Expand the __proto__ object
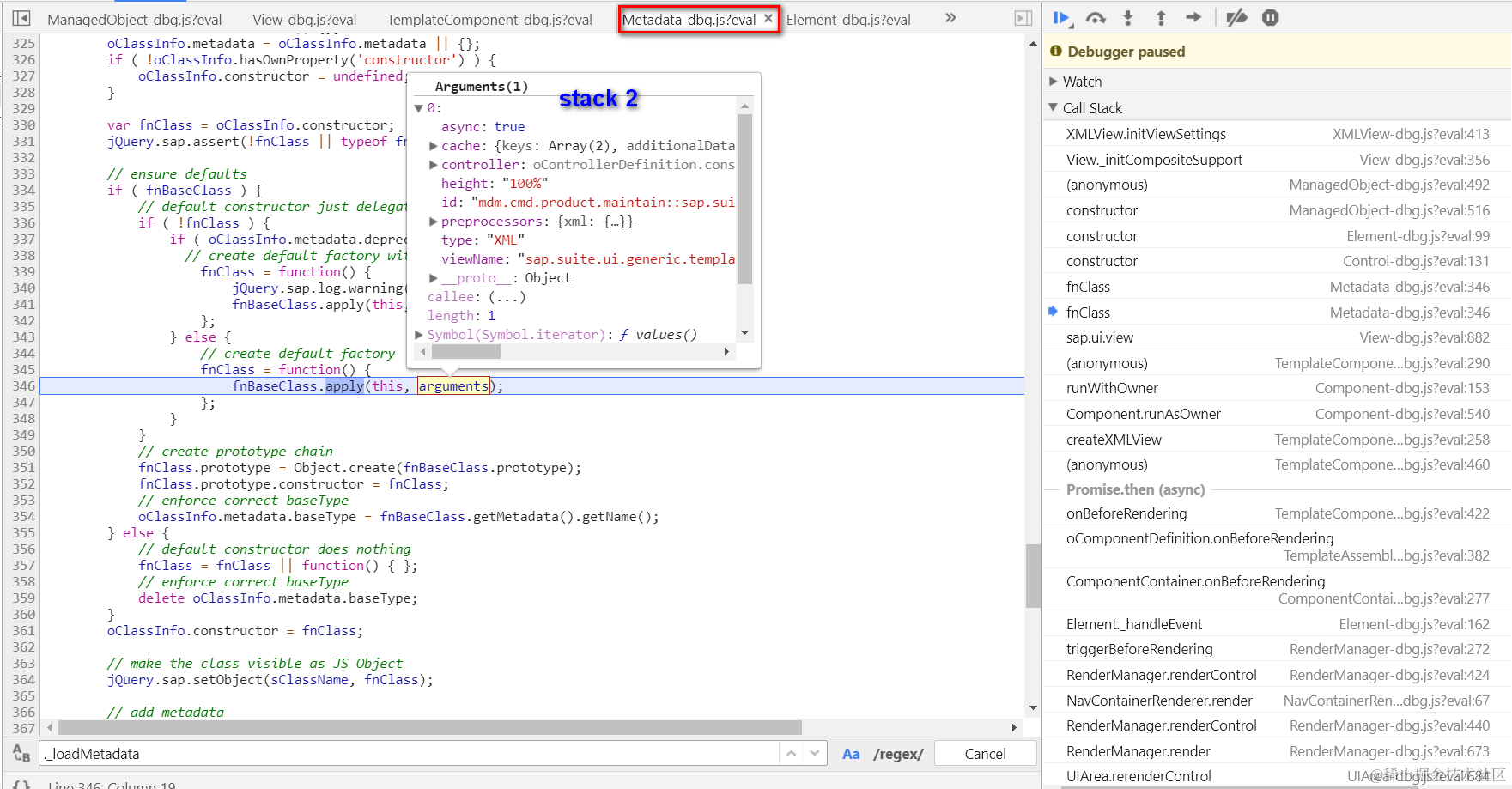Image resolution: width=1512 pixels, height=789 pixels. point(434,278)
